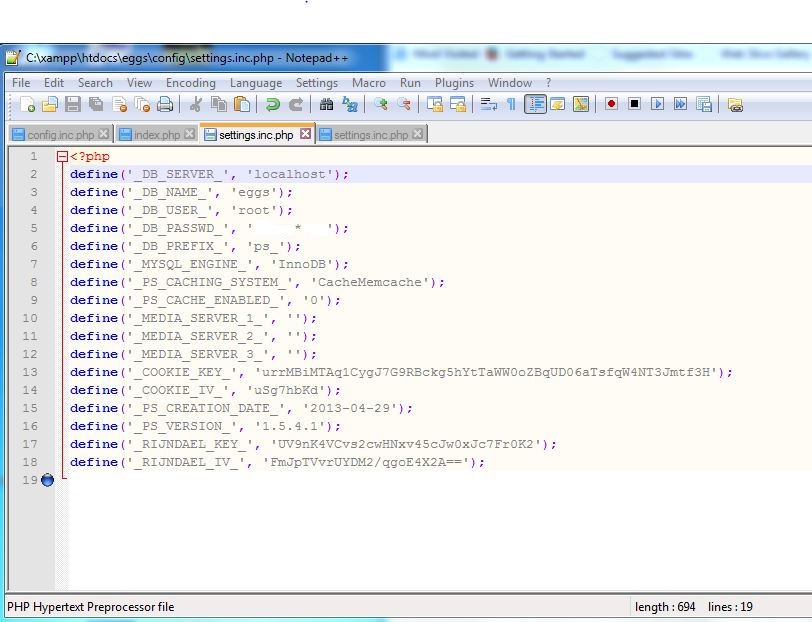Open the Macro menu

coord(369,83)
